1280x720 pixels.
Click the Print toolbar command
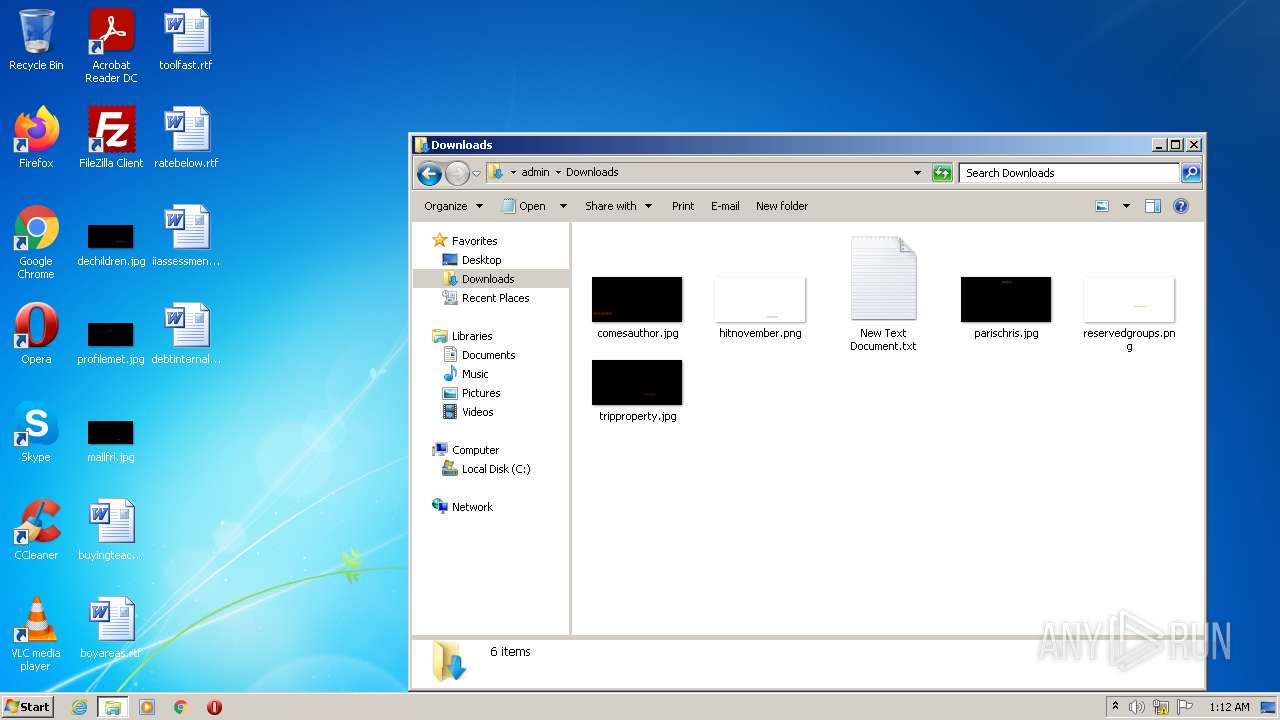click(683, 206)
